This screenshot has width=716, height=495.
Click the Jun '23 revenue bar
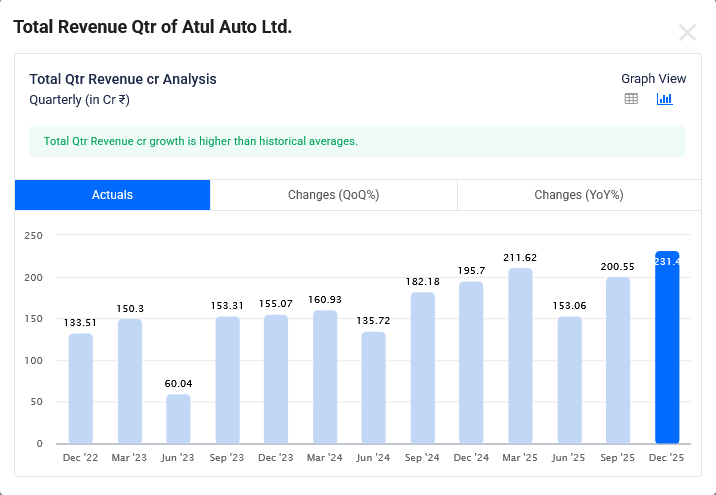click(x=178, y=419)
